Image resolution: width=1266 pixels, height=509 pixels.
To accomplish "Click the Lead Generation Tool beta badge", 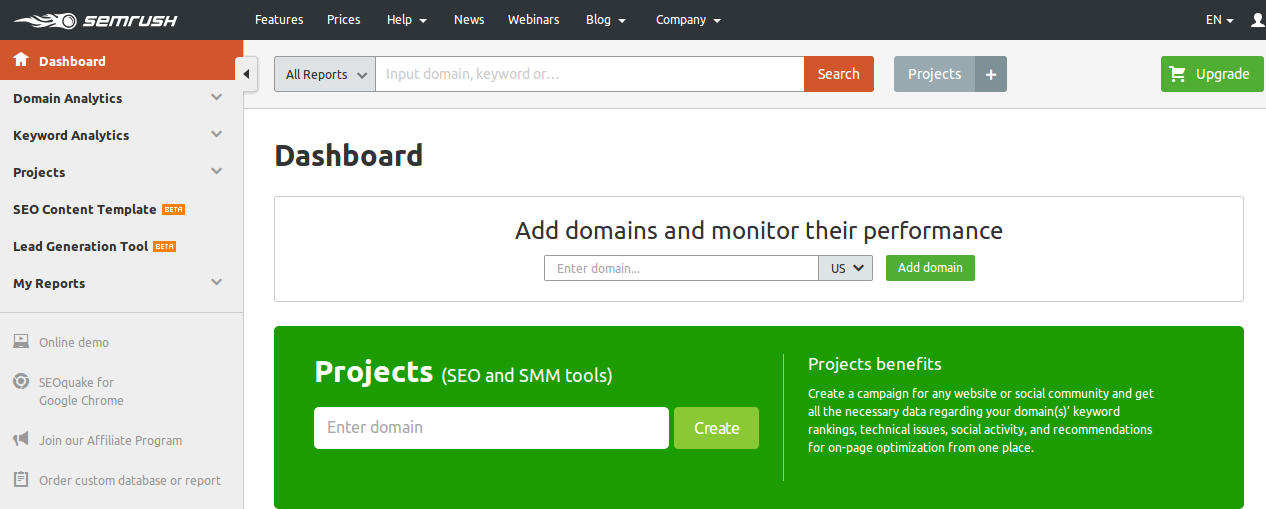I will (165, 247).
